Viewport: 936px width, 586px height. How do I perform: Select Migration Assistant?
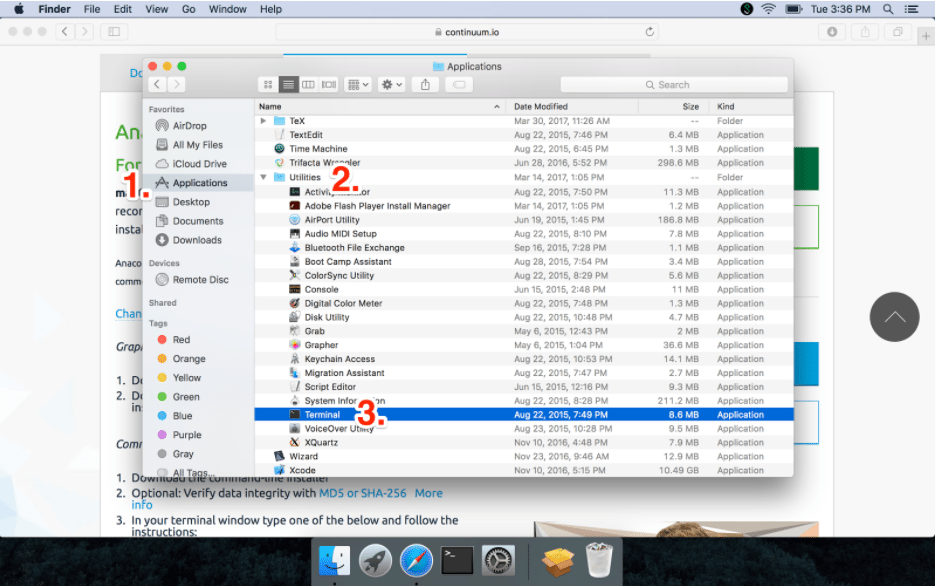(524, 373)
